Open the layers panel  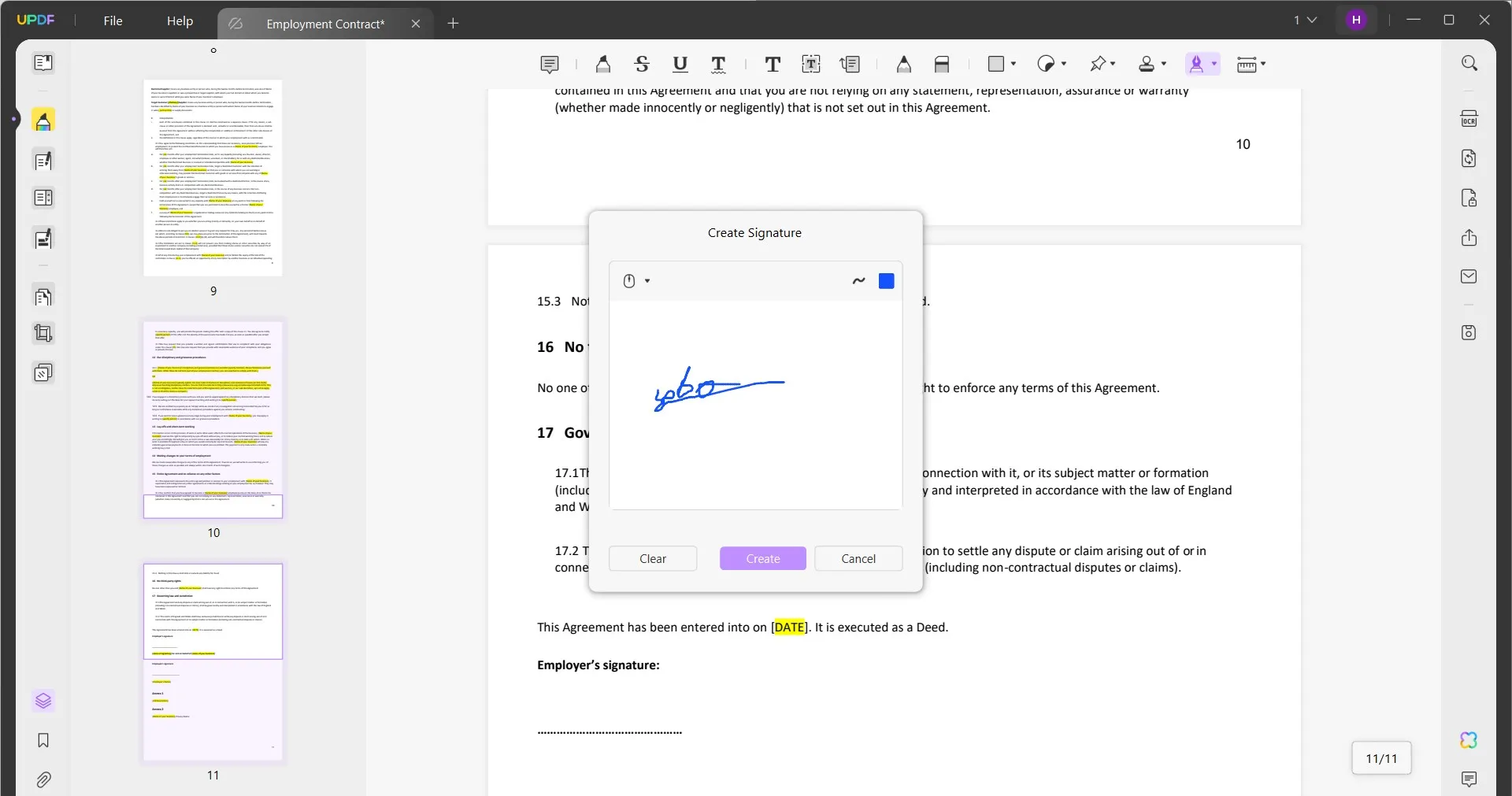43,701
